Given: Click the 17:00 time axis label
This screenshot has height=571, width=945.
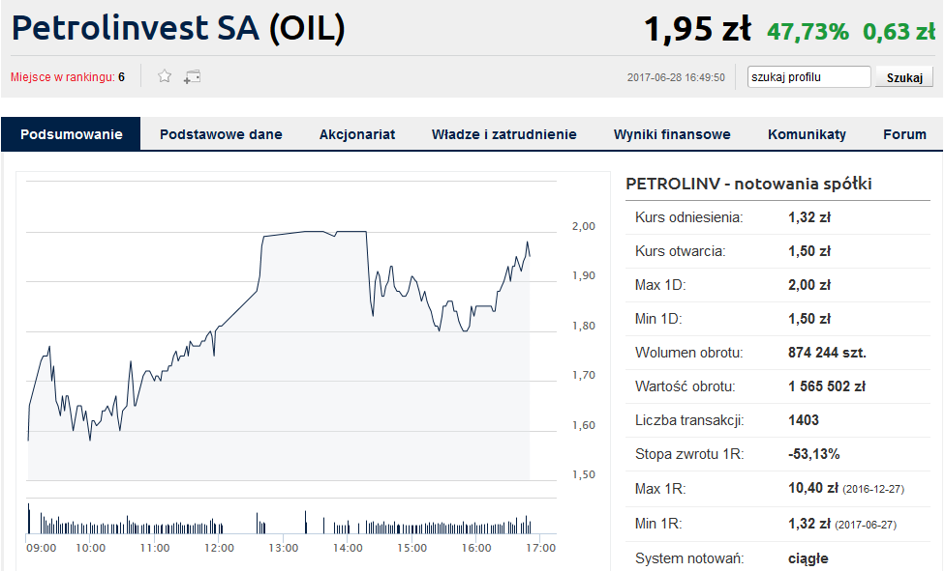Looking at the screenshot, I should 541,548.
